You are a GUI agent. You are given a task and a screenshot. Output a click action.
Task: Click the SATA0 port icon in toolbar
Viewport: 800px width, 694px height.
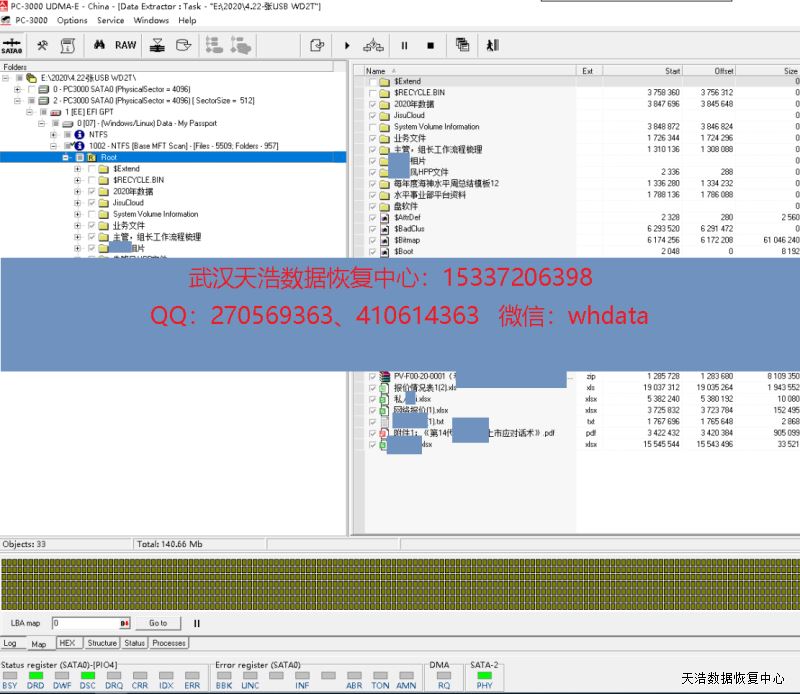click(12, 45)
